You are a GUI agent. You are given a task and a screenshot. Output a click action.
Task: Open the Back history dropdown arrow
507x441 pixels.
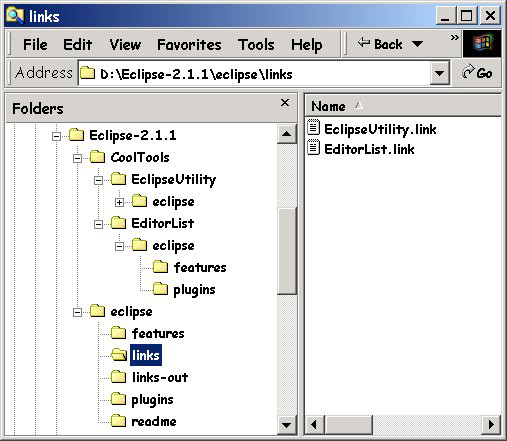pos(417,44)
